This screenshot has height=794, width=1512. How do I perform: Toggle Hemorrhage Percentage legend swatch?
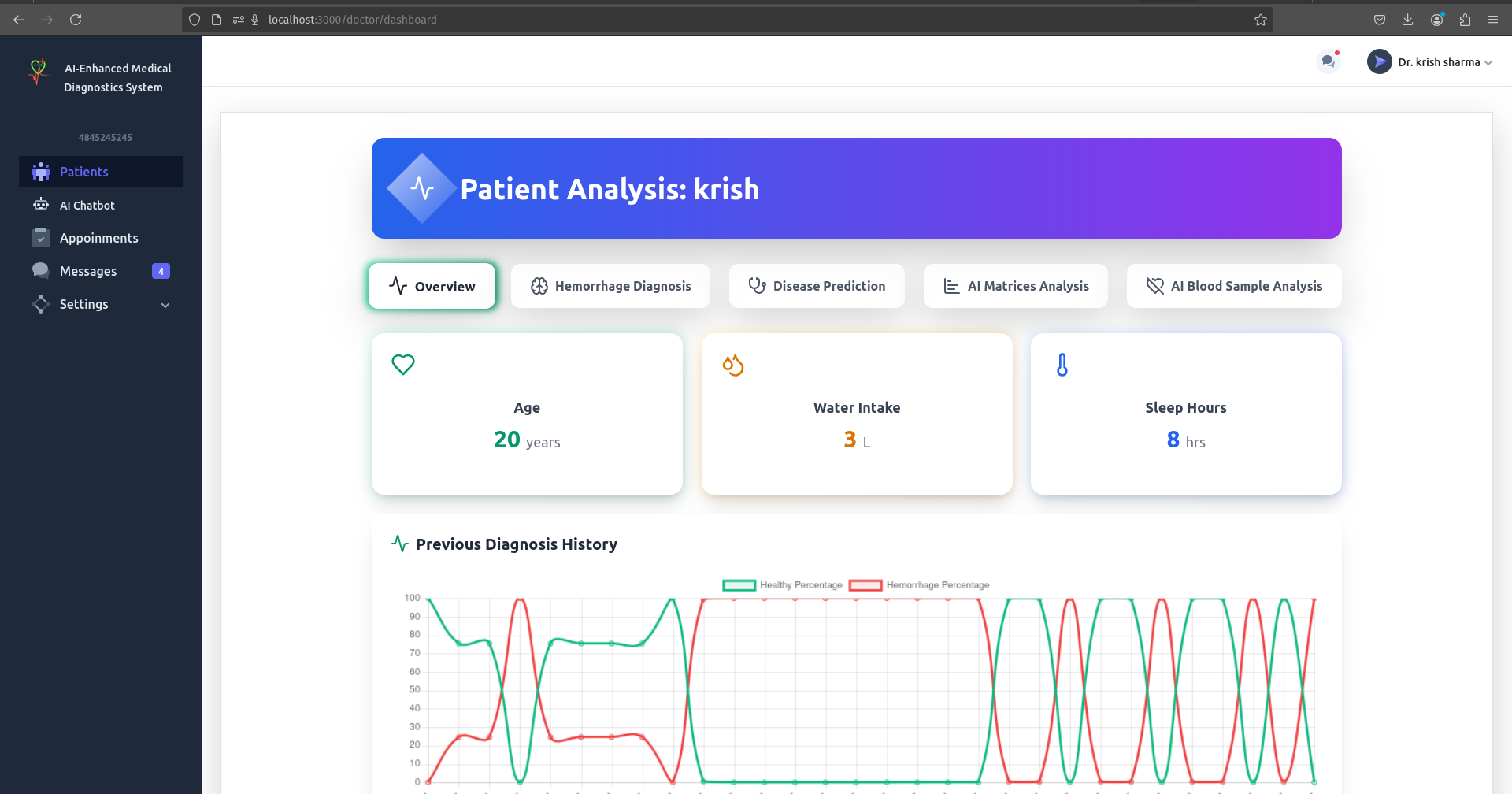coord(865,585)
